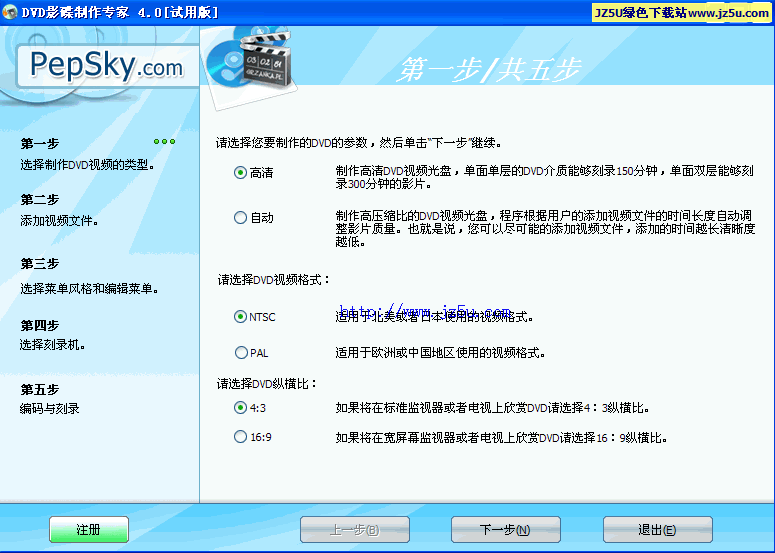Click the text 选择制作DVD视频的类型。
Image resolution: width=775 pixels, height=553 pixels.
click(87, 165)
